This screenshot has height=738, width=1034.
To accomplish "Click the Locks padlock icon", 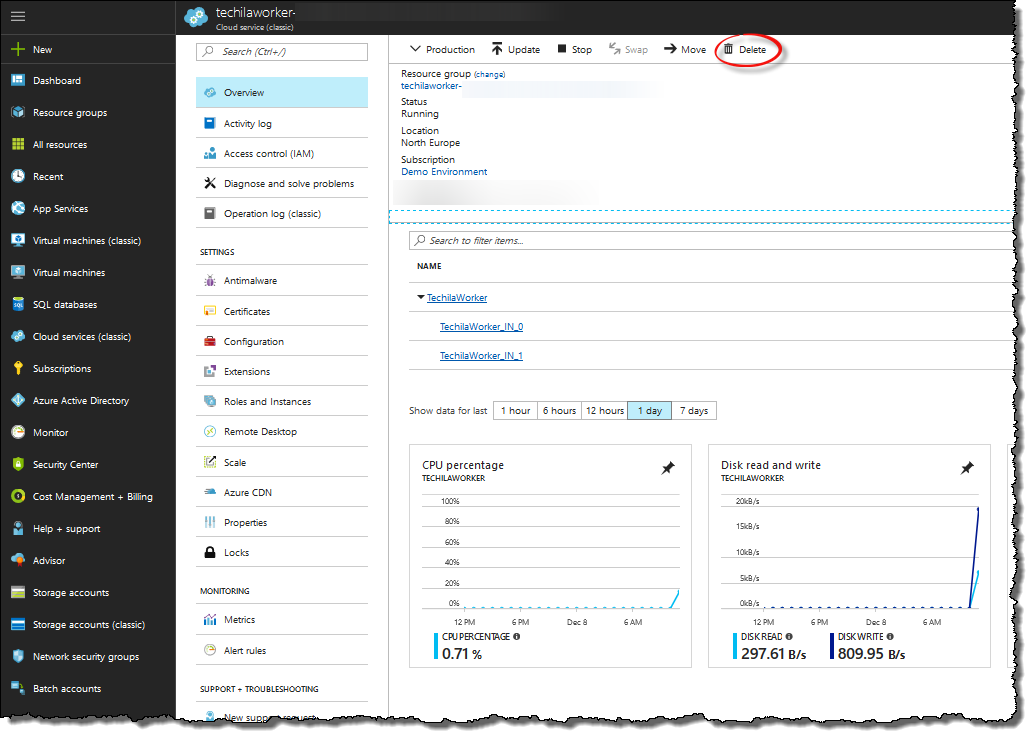I will (210, 553).
